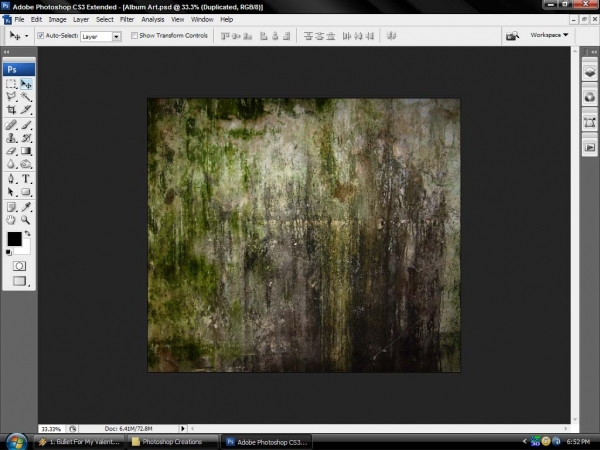Activate the Crop tool
The width and height of the screenshot is (600, 450).
11,110
